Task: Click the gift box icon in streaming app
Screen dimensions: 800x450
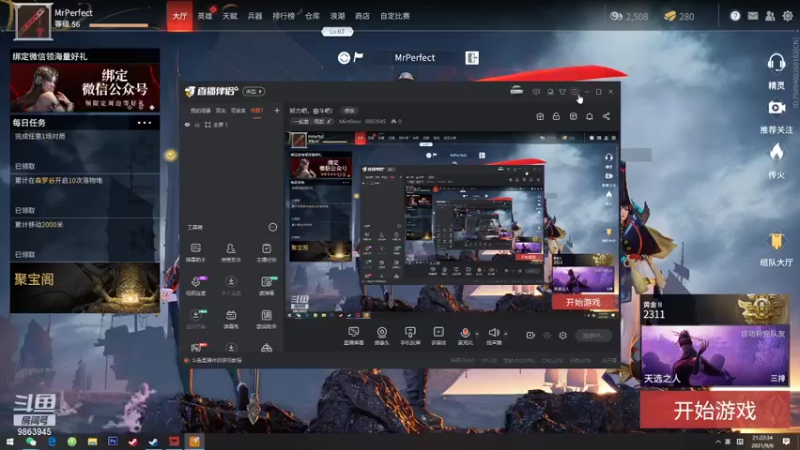Action: click(x=540, y=116)
